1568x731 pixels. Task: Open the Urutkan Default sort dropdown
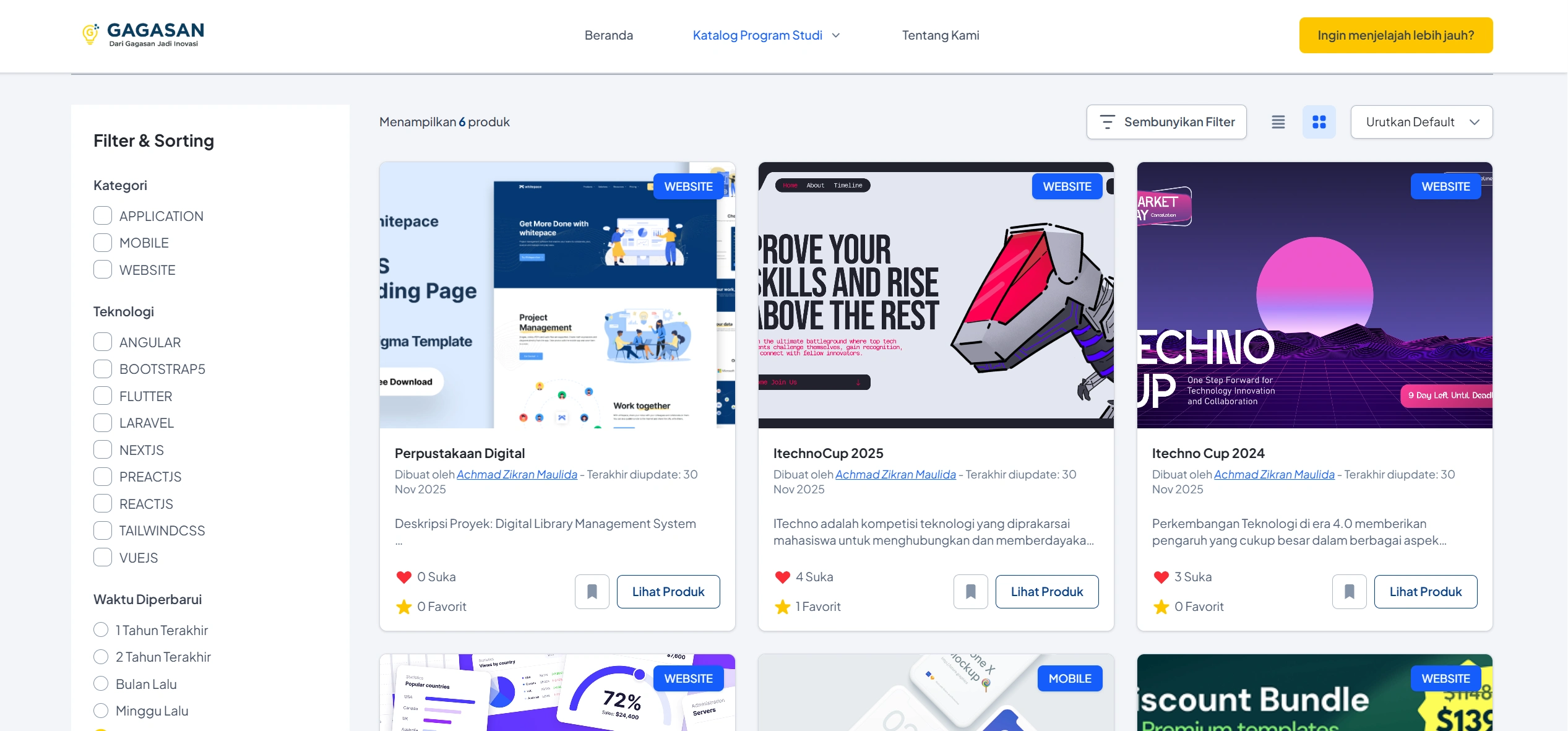coord(1421,122)
